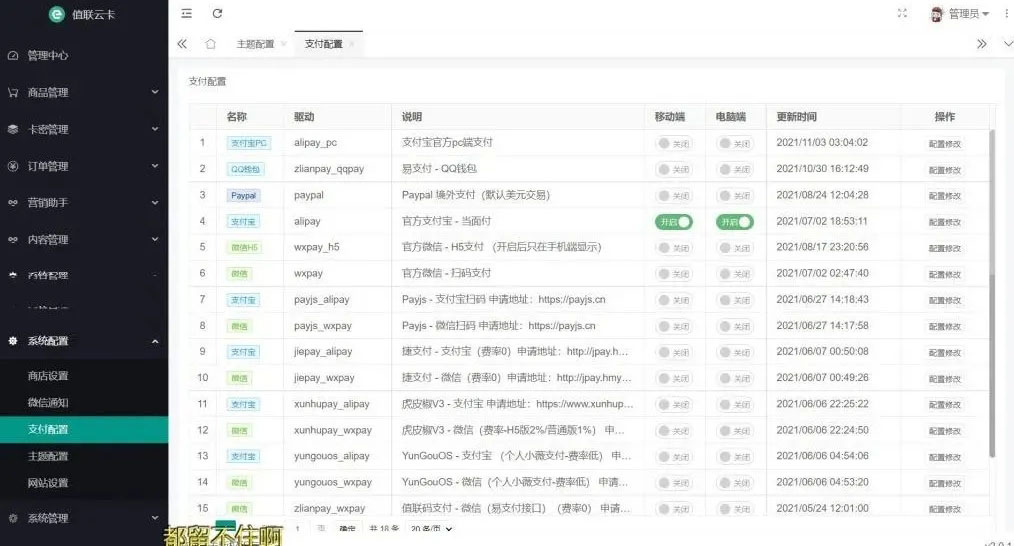This screenshot has height=546, width=1014.
Task: Click the fullscreen icon in top bar
Action: pyautogui.click(x=902, y=14)
